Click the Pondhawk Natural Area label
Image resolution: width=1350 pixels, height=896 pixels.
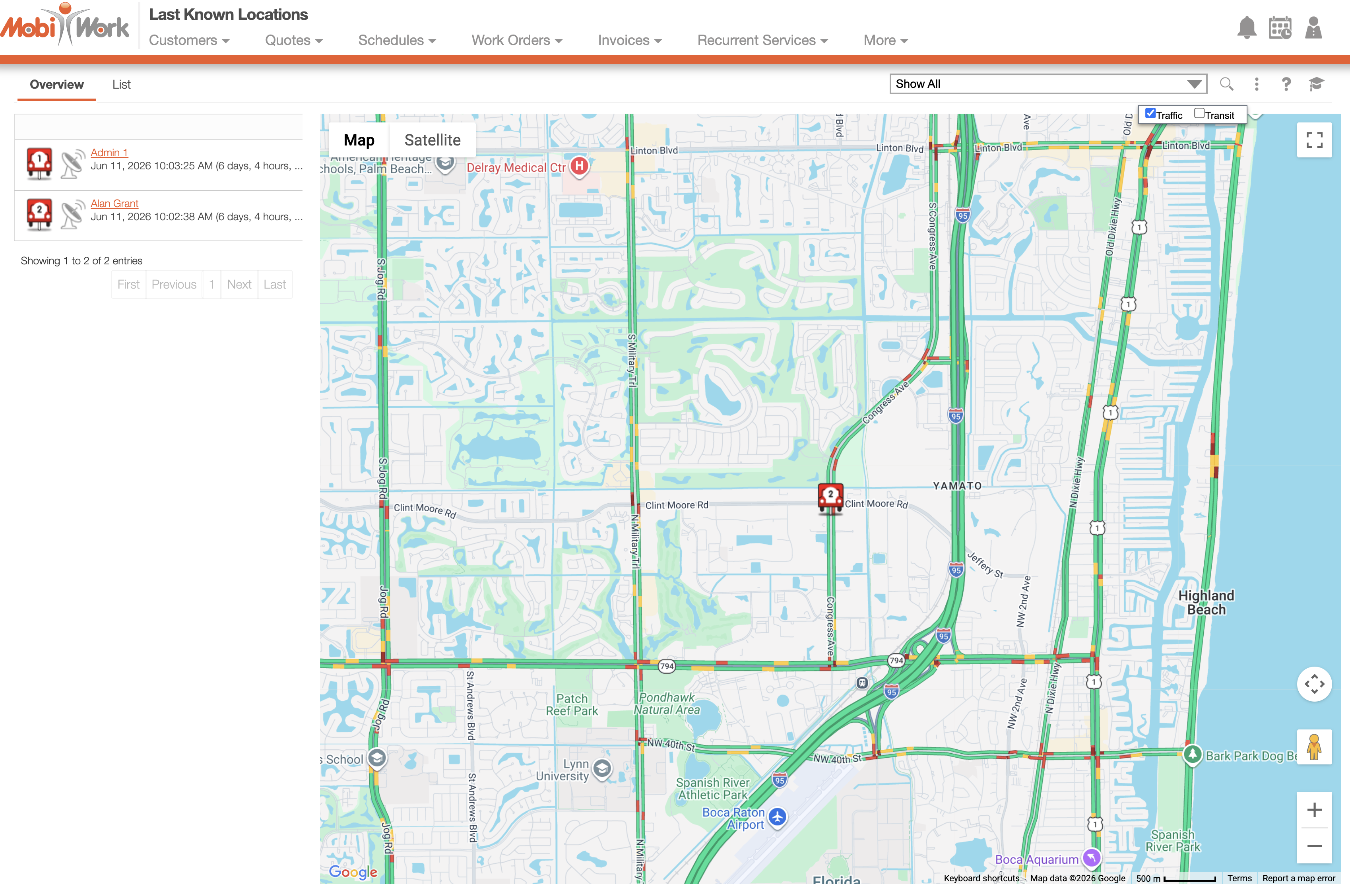pyautogui.click(x=667, y=704)
